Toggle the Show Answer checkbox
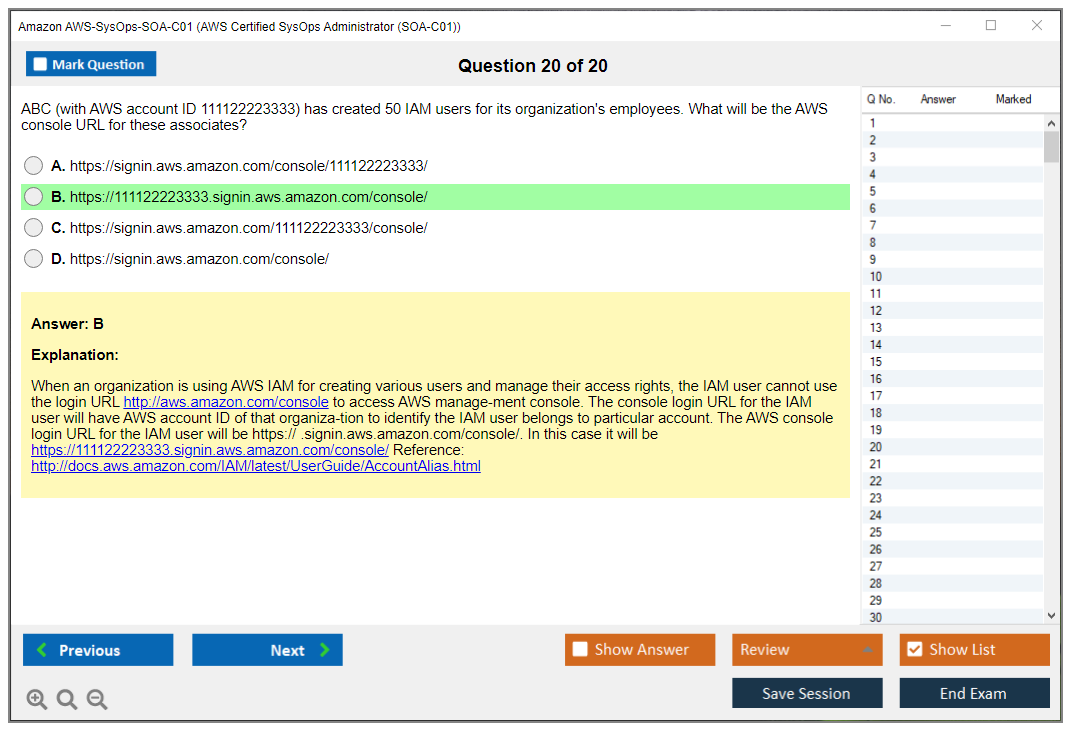The width and height of the screenshot is (1075, 735). tap(581, 650)
